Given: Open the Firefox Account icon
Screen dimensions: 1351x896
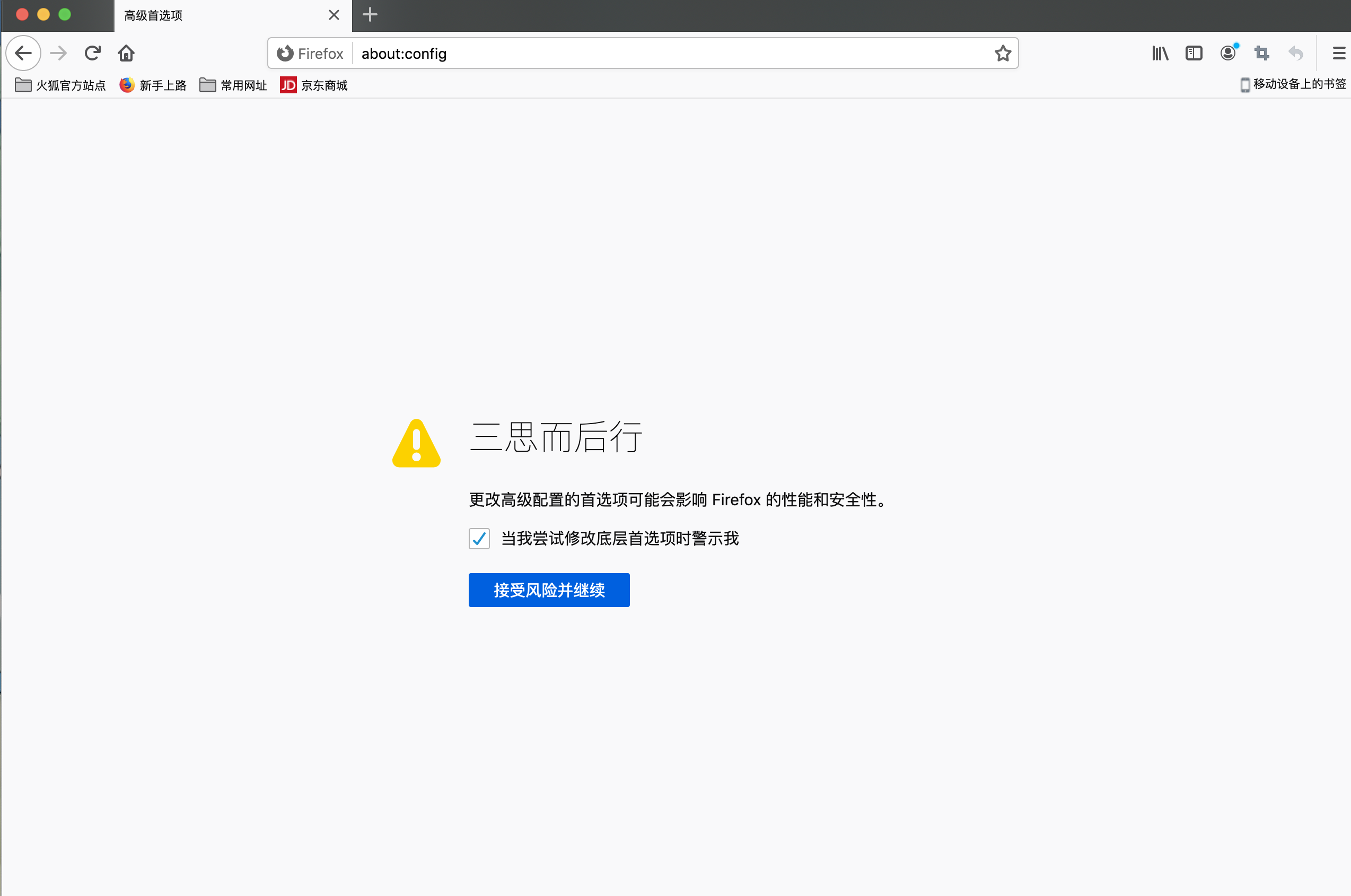Looking at the screenshot, I should pyautogui.click(x=1228, y=52).
